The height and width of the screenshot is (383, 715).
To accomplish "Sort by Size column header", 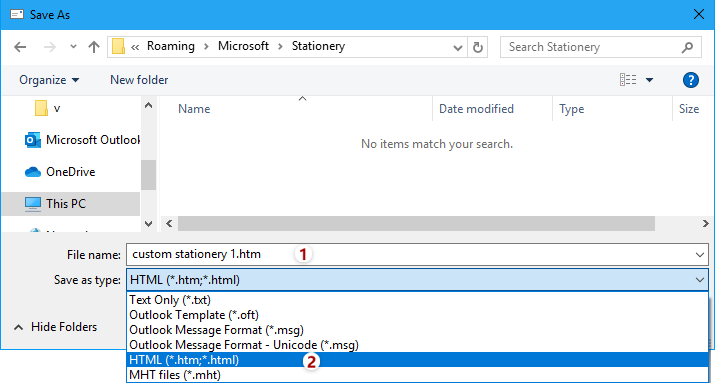I will click(689, 109).
